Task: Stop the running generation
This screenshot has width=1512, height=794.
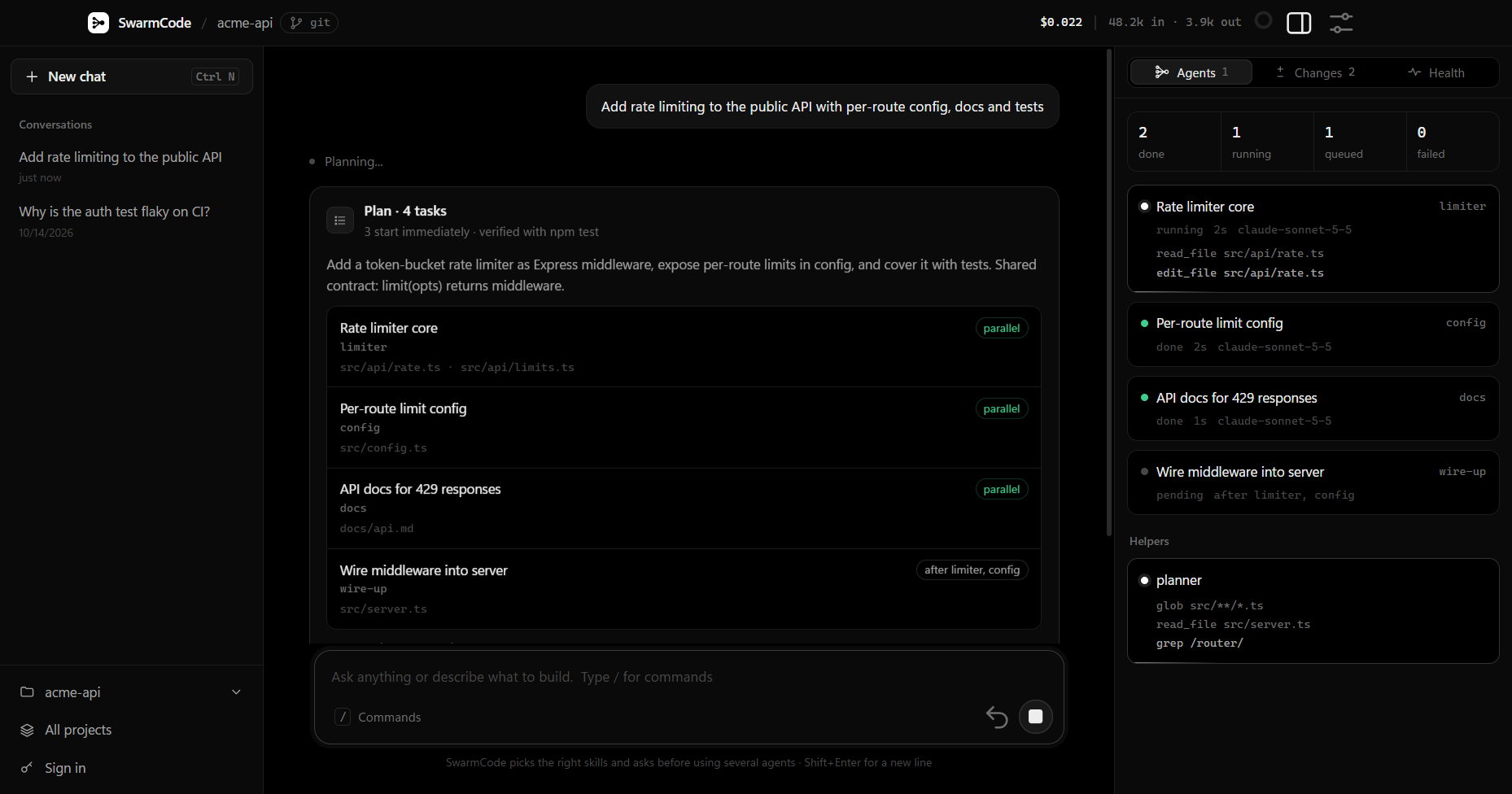Action: [x=1036, y=717]
